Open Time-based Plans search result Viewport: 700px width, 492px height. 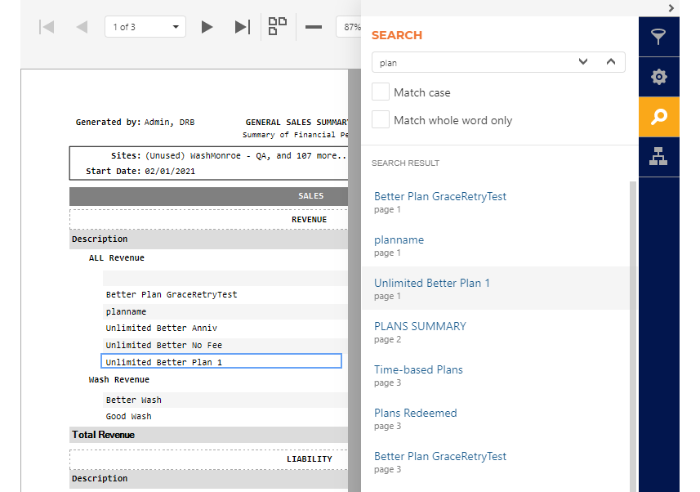click(418, 369)
